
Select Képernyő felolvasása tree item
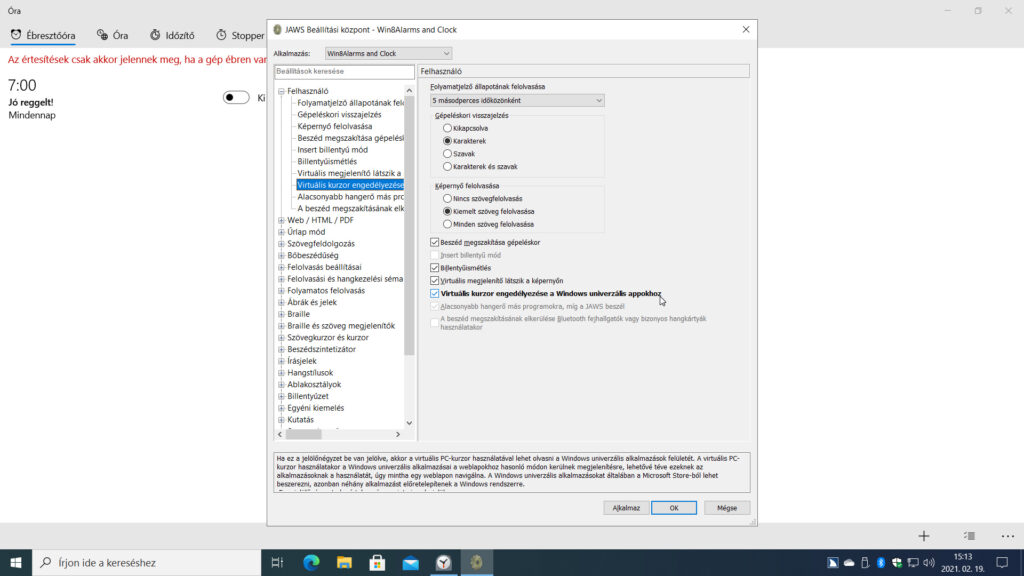click(334, 126)
